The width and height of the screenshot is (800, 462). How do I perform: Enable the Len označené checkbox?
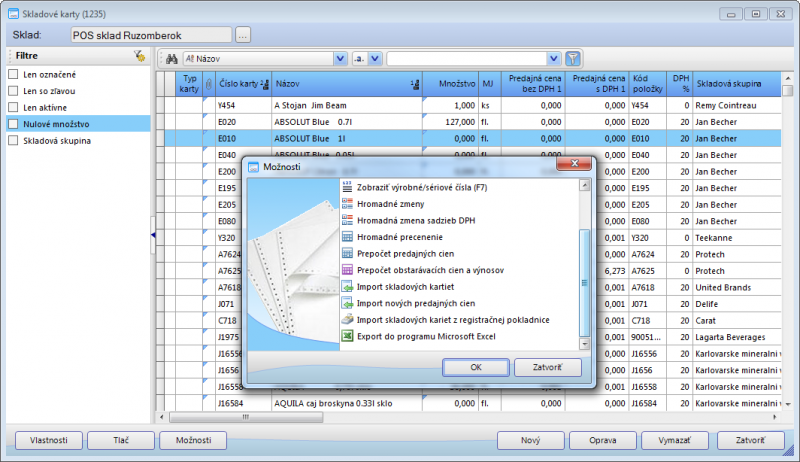(x=13, y=74)
